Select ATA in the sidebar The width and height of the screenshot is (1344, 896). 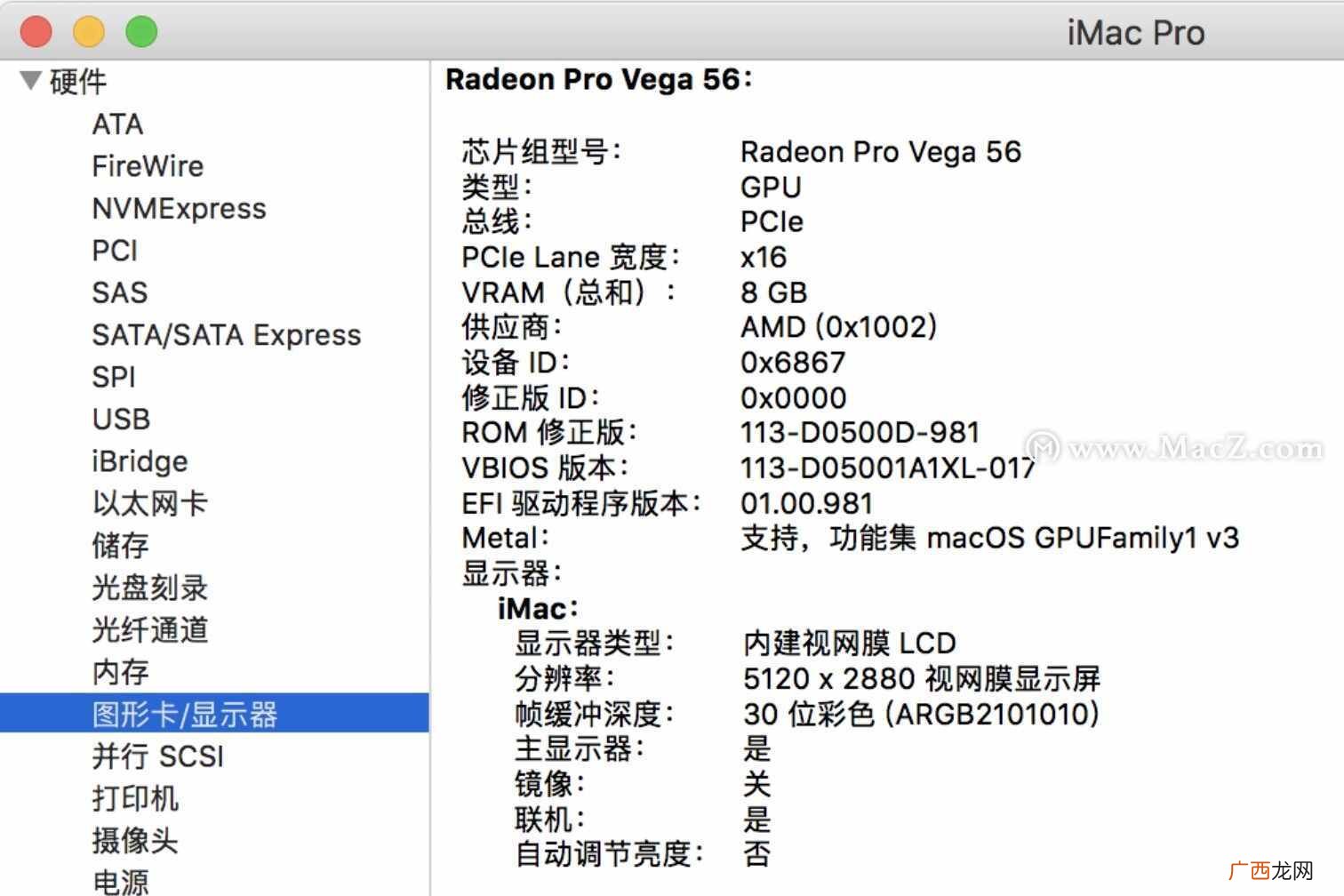[x=117, y=124]
